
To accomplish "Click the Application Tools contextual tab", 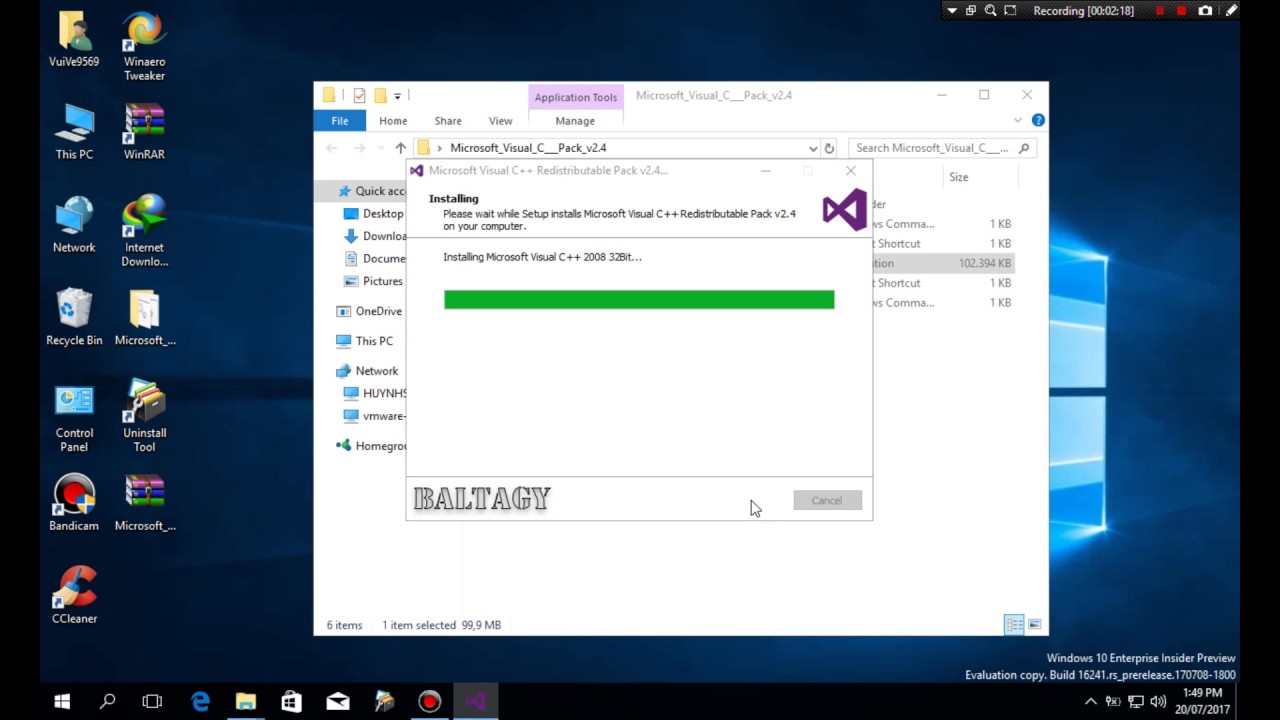I will (576, 97).
